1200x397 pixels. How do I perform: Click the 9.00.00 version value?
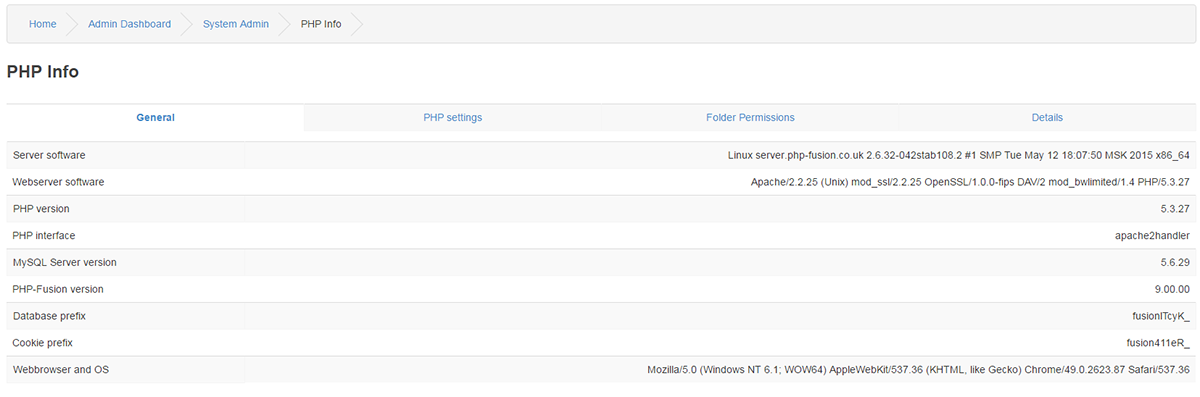[x=1171, y=289]
